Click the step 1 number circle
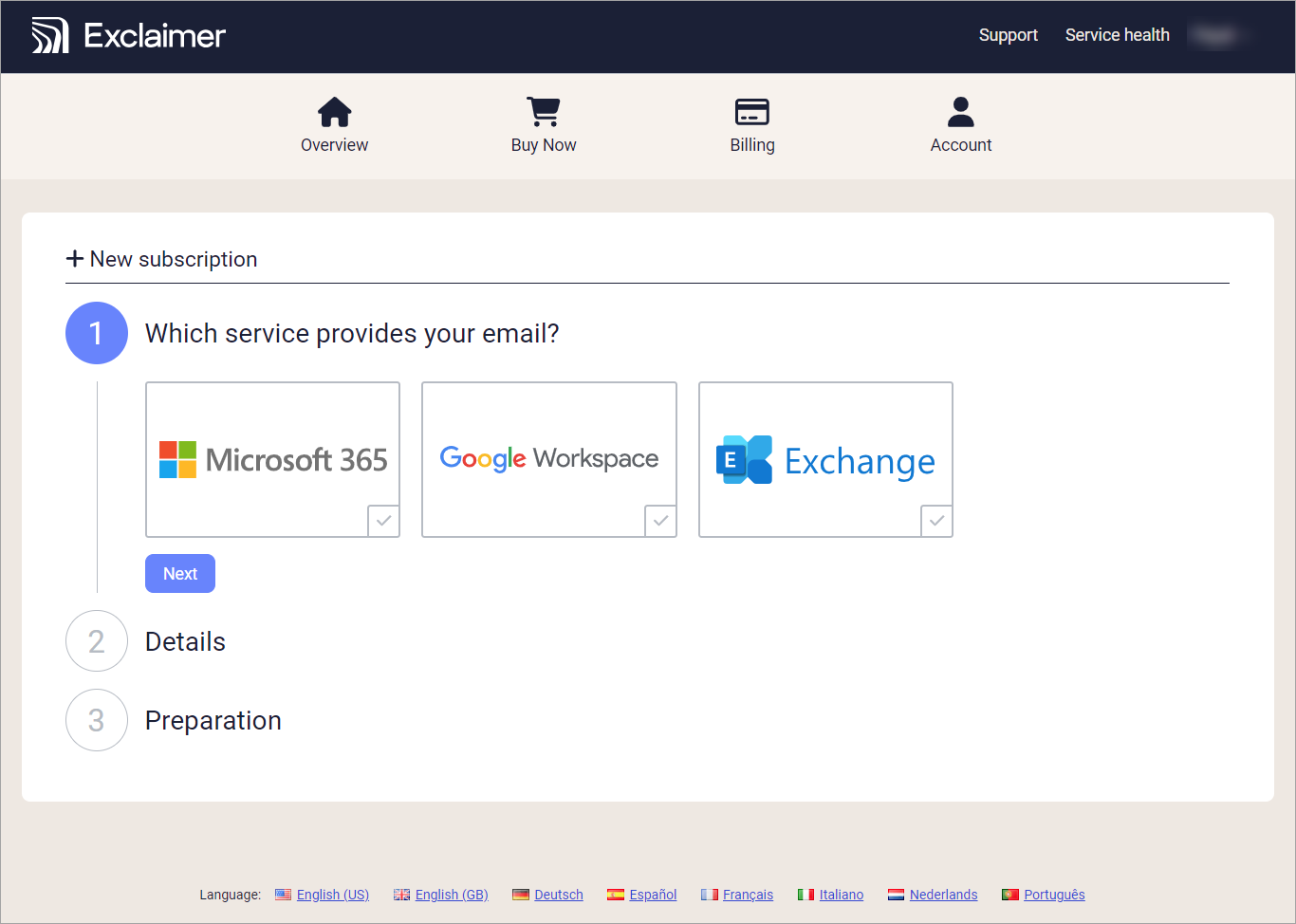The width and height of the screenshot is (1296, 924). (96, 333)
